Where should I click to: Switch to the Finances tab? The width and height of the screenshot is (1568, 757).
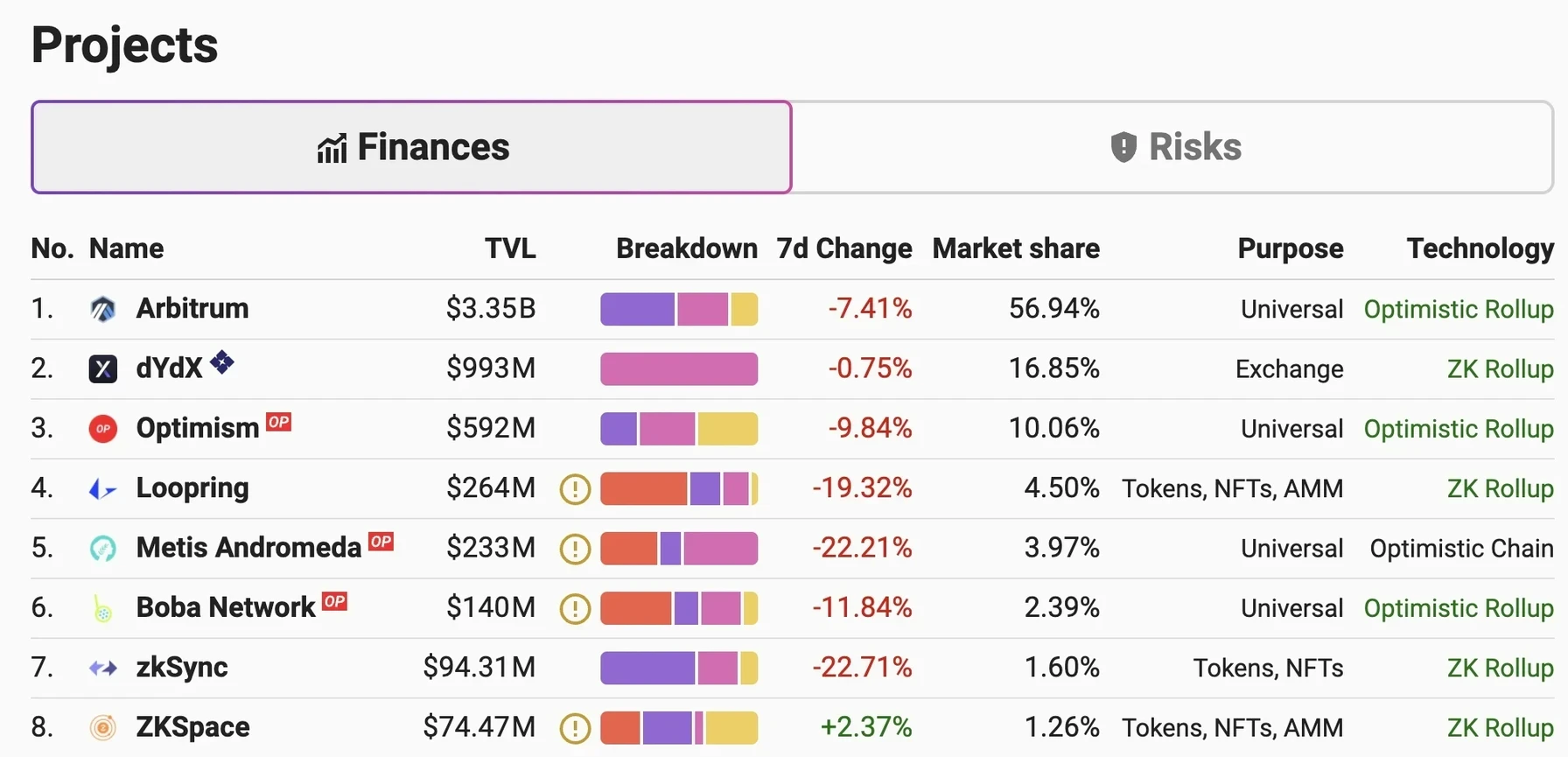(x=411, y=147)
